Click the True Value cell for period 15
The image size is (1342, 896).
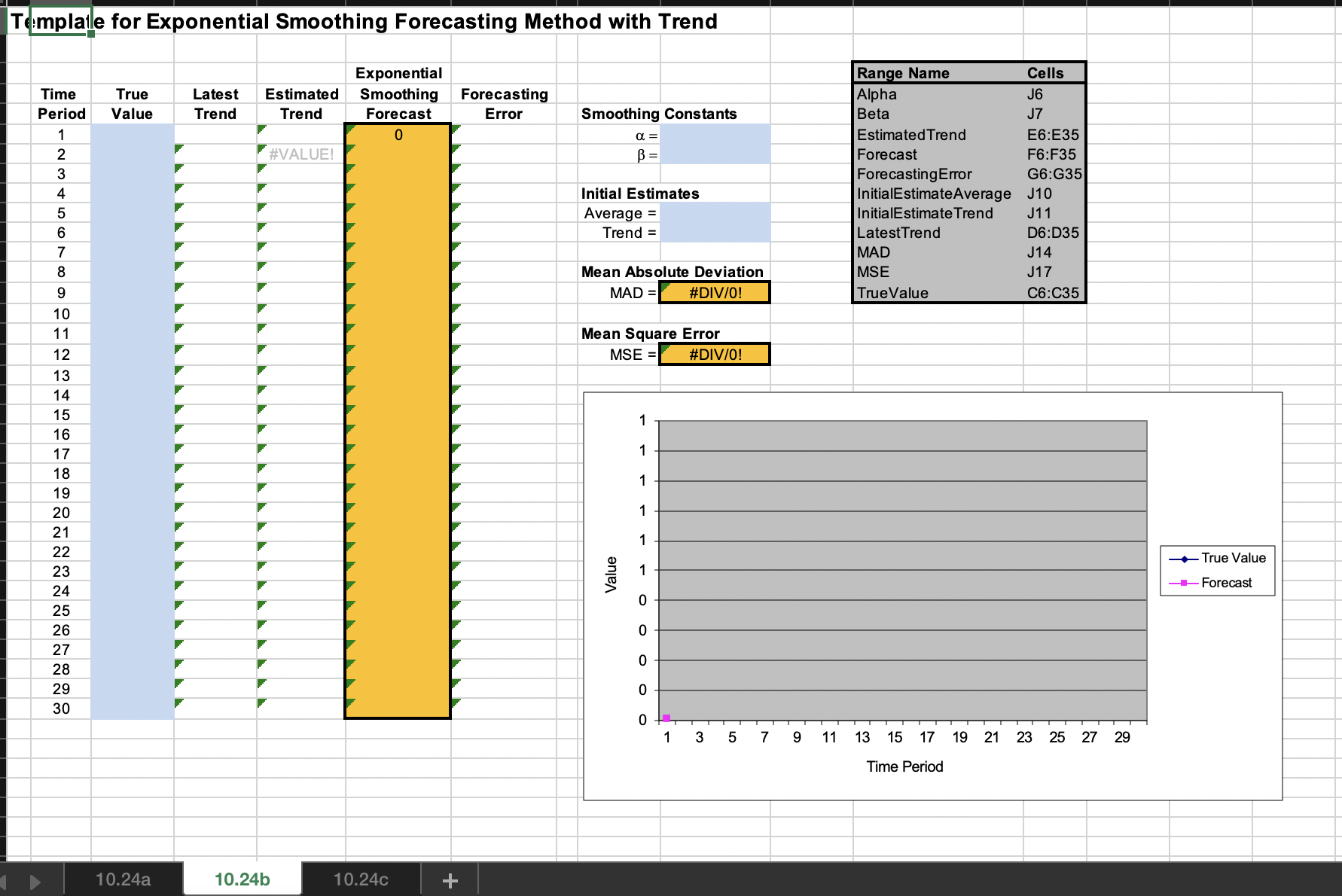pyautogui.click(x=133, y=415)
